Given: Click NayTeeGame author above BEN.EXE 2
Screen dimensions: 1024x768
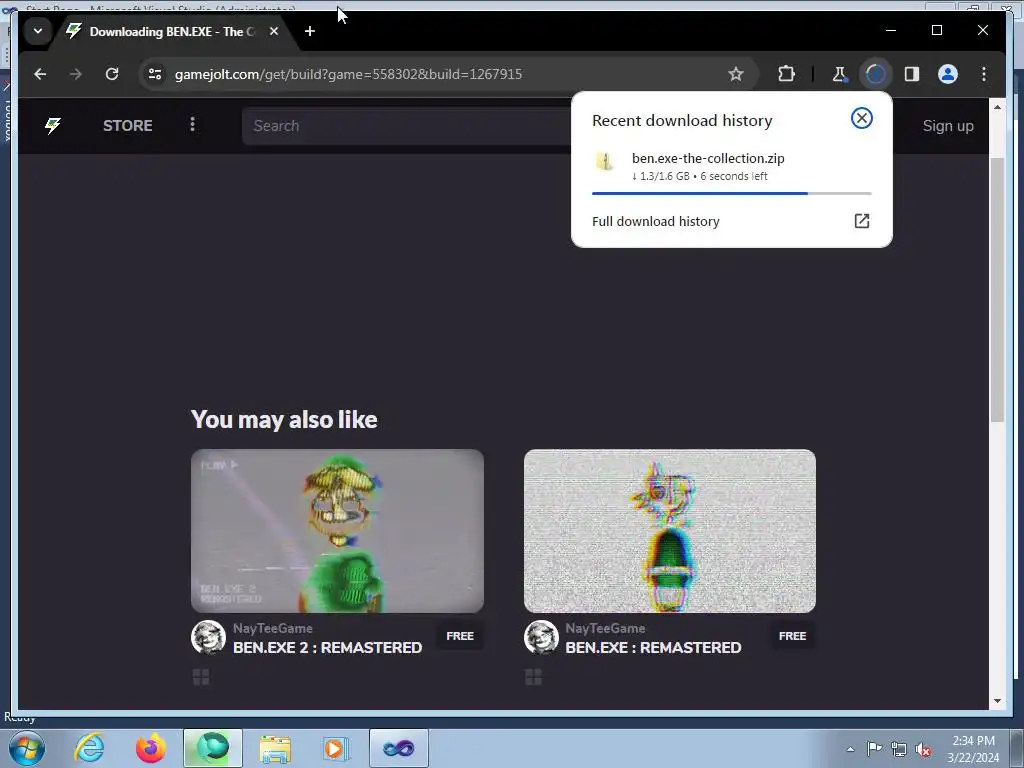Looking at the screenshot, I should pos(272,628).
